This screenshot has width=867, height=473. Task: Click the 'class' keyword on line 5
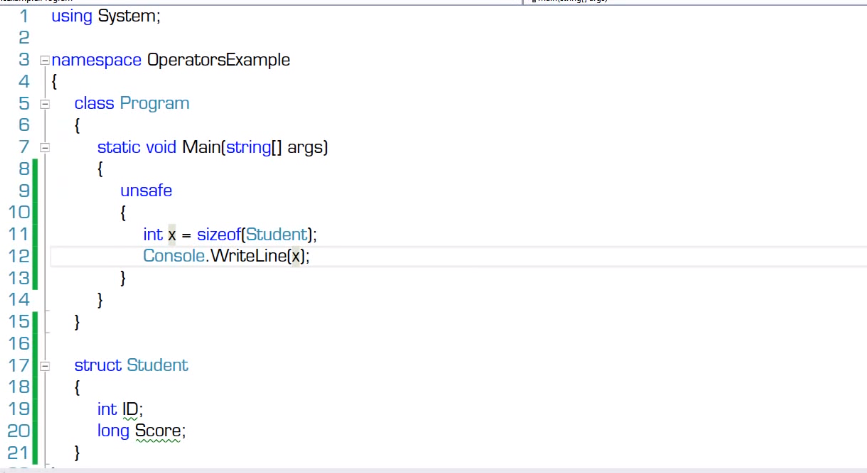(94, 103)
